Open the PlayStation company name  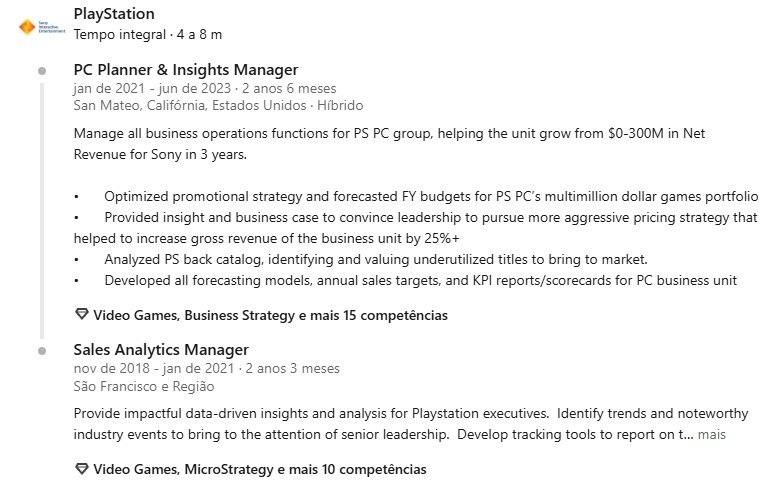114,14
